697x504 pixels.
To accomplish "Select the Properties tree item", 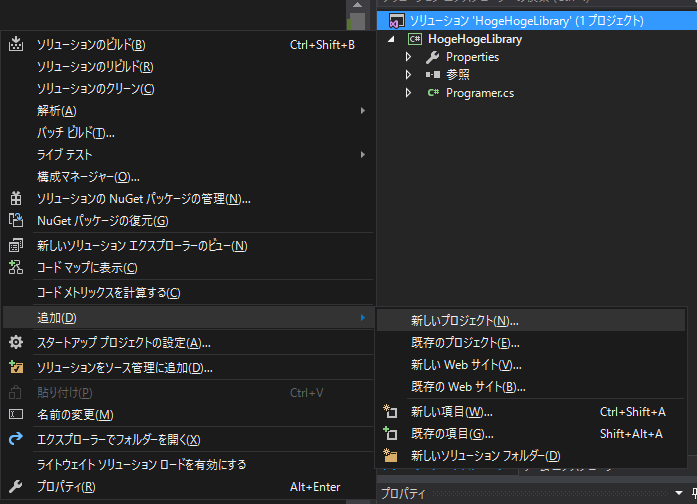I will [472, 57].
